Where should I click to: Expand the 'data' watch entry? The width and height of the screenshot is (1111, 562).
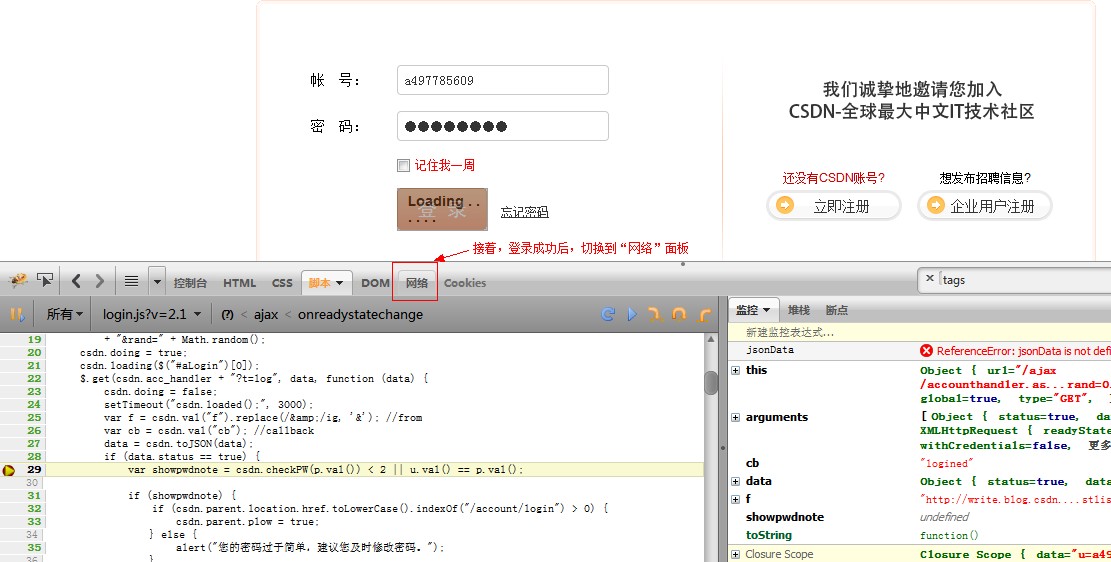pos(735,481)
